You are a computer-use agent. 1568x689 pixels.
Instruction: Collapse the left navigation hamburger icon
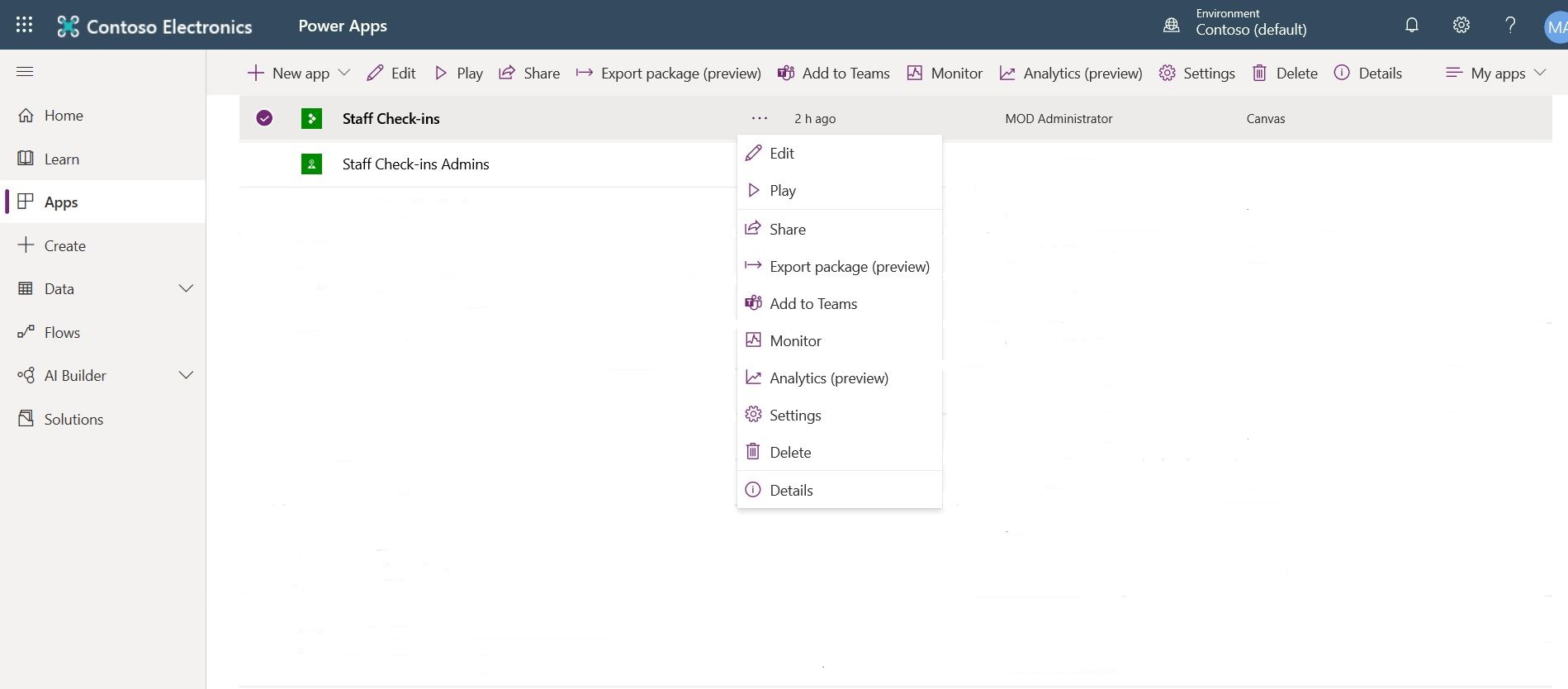pyautogui.click(x=25, y=72)
